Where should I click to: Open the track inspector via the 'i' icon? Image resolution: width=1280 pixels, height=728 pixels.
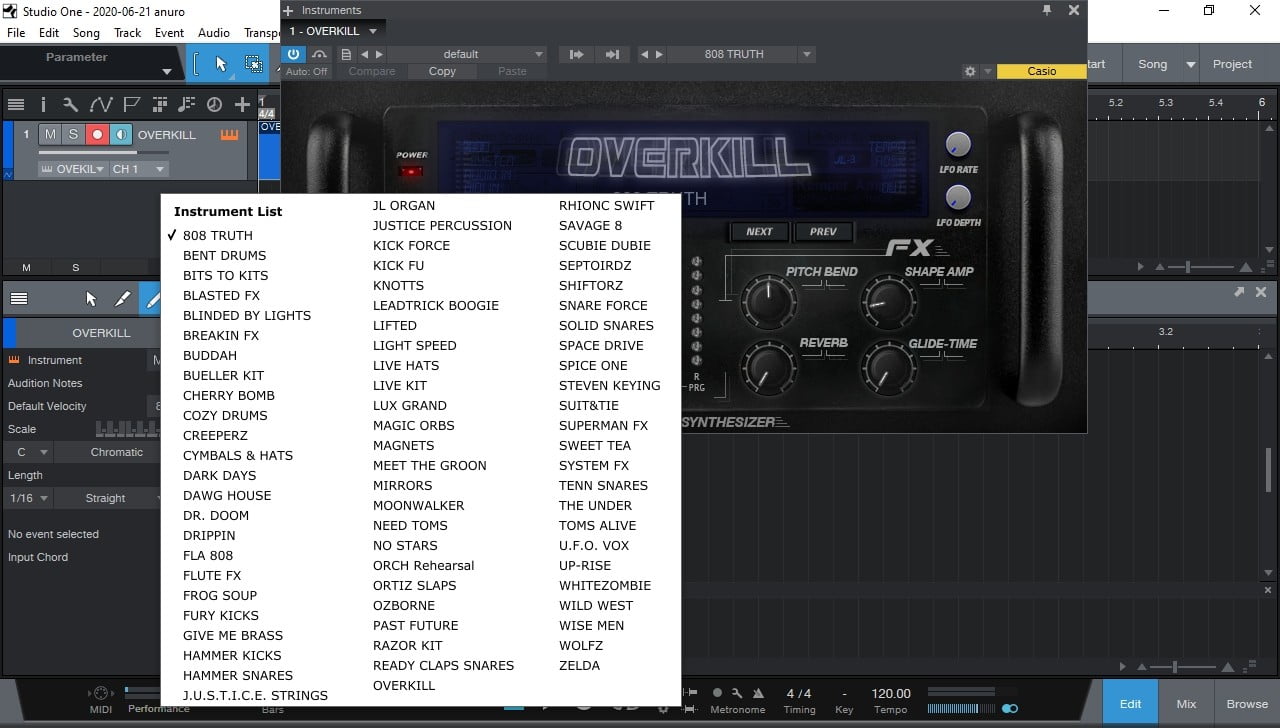[x=43, y=104]
